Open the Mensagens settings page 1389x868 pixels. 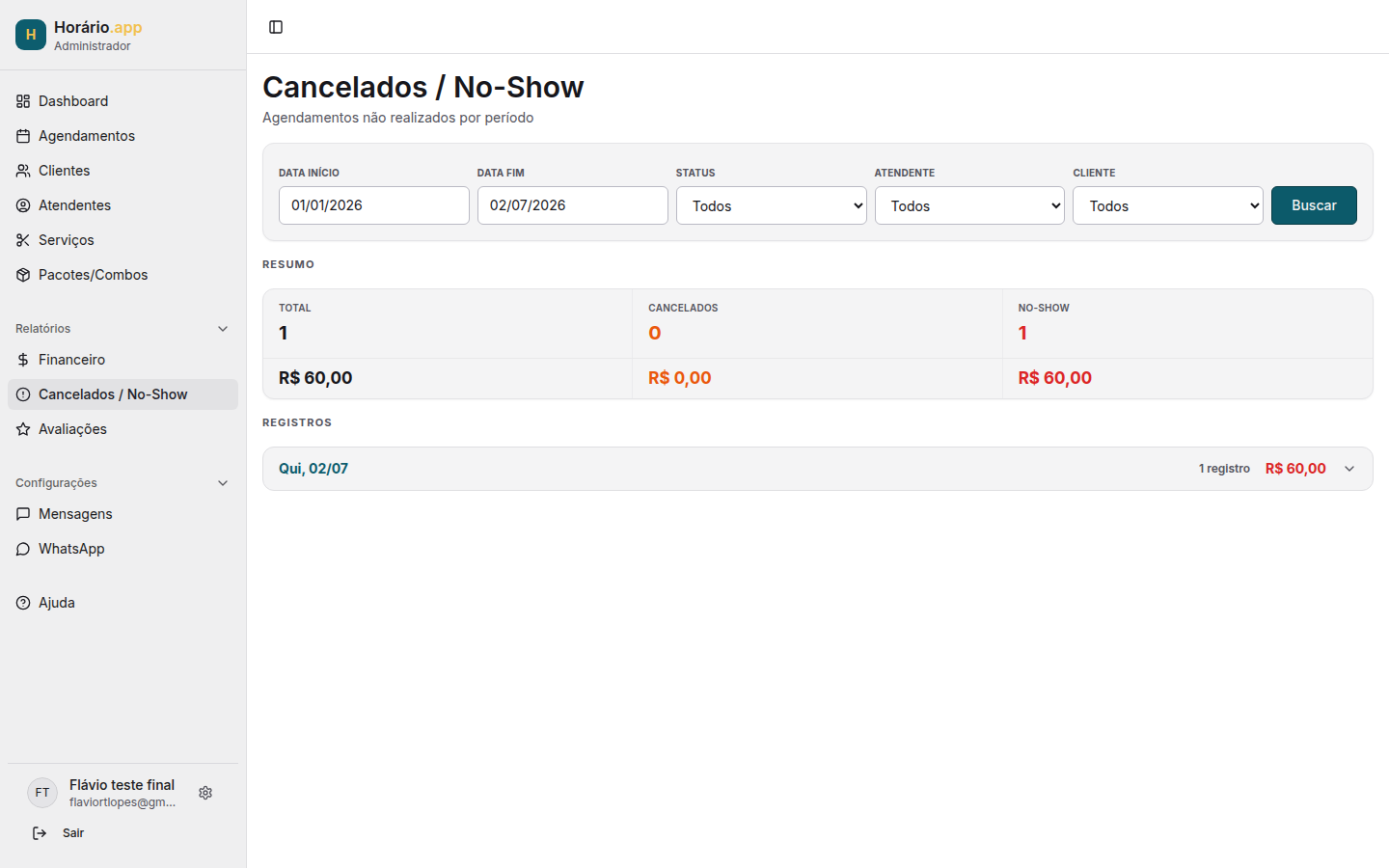(123, 514)
